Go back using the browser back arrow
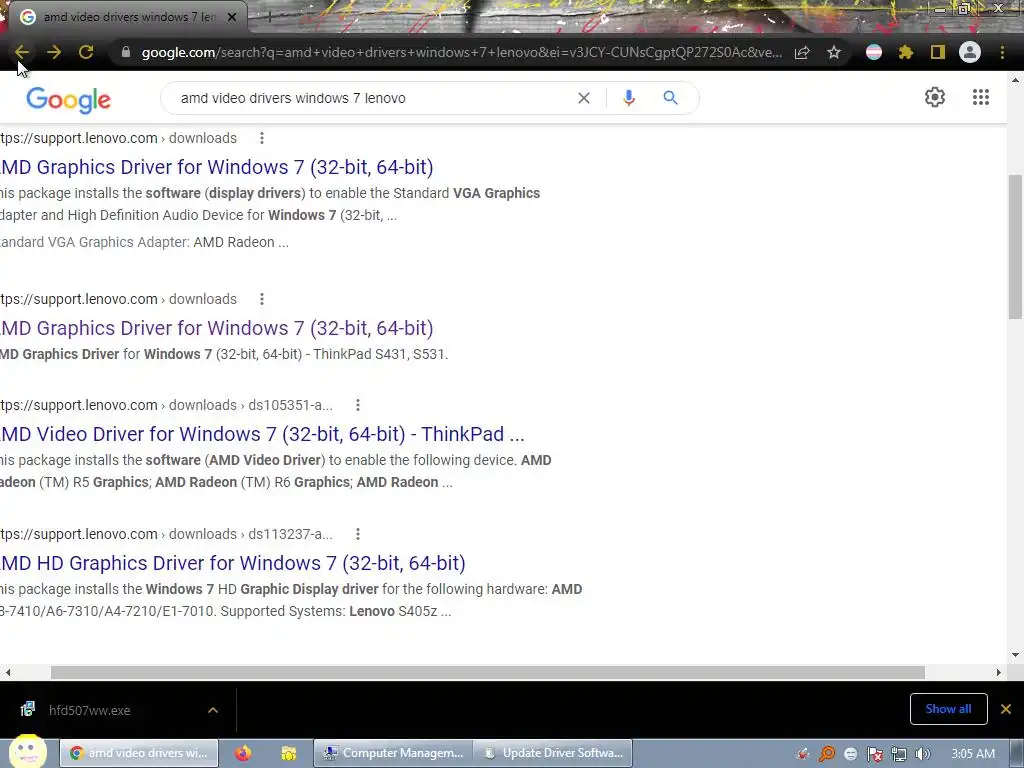The height and width of the screenshot is (768, 1024). coord(22,52)
